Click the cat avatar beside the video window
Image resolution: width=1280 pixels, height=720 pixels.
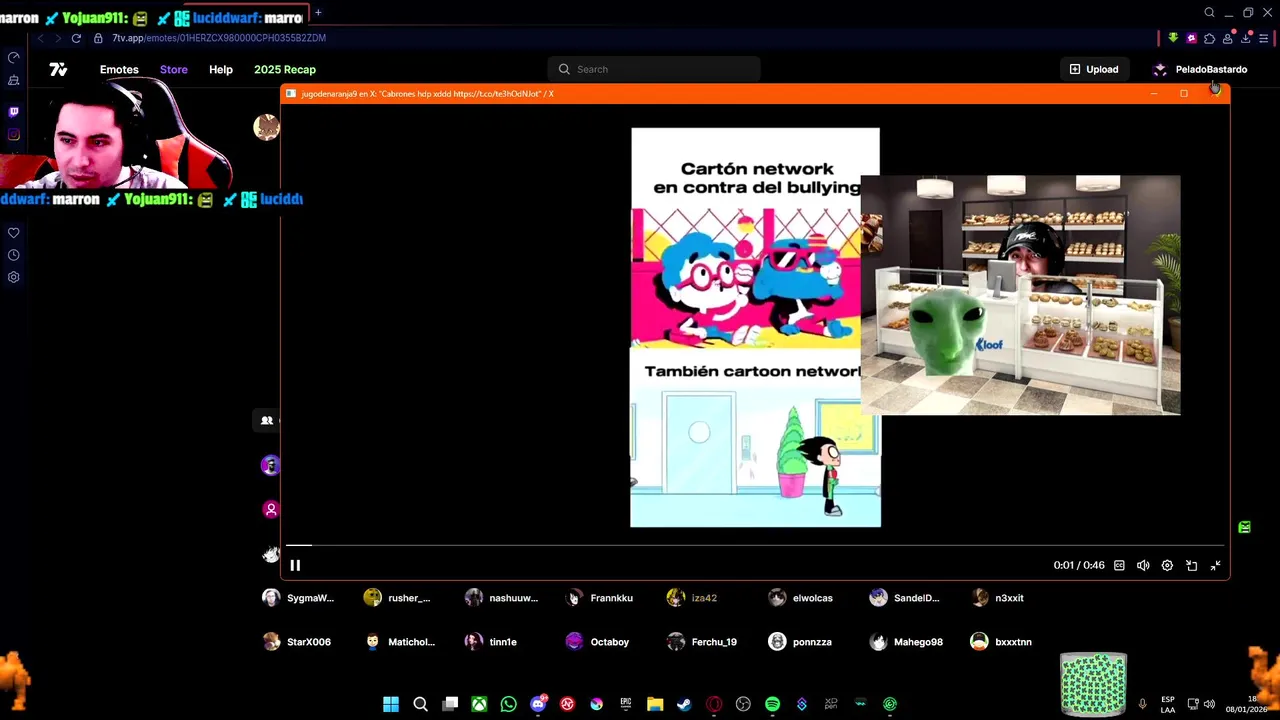[x=266, y=127]
